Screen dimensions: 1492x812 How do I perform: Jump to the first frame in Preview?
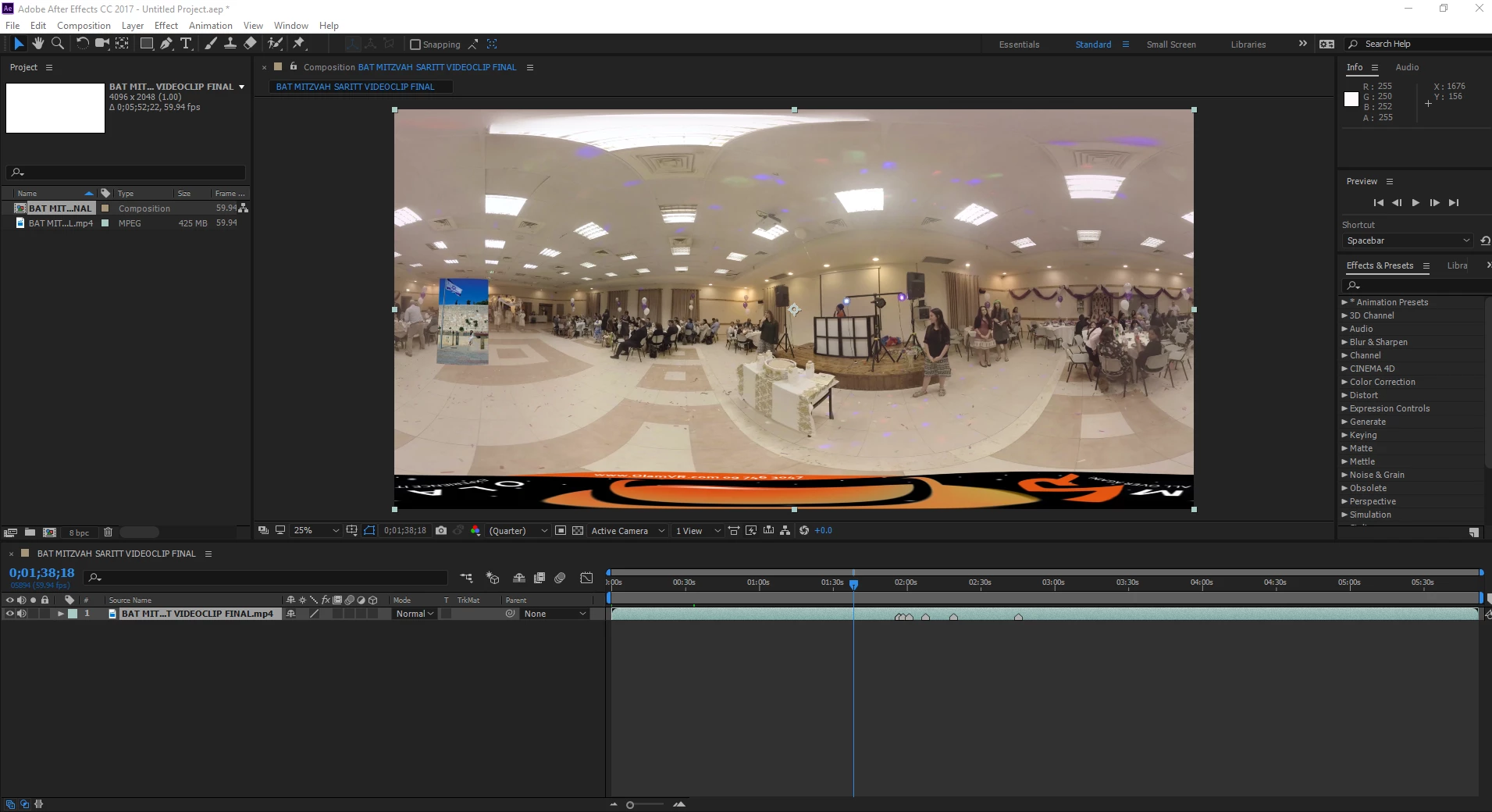tap(1378, 203)
